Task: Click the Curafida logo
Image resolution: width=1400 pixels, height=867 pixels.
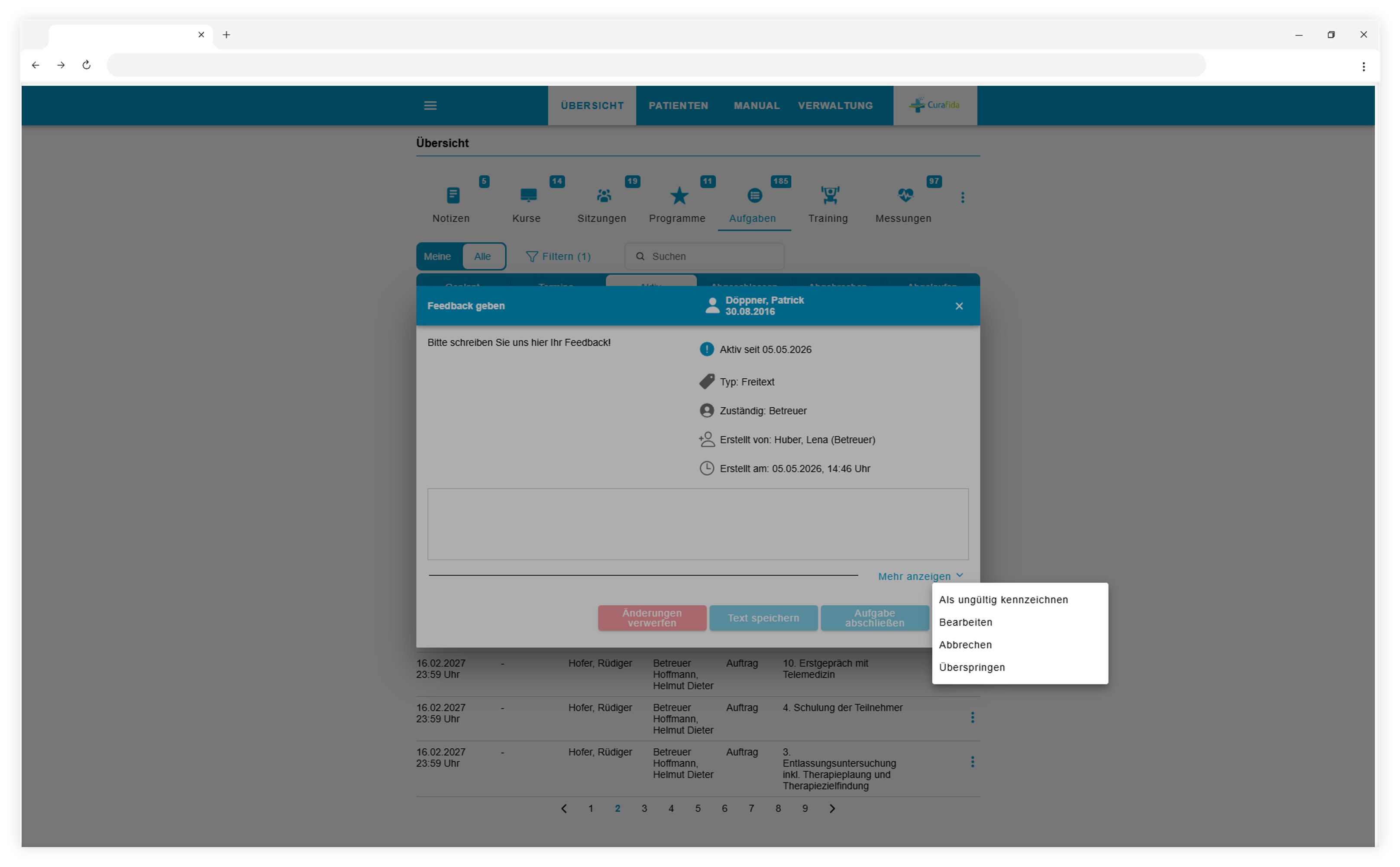Action: 934,105
